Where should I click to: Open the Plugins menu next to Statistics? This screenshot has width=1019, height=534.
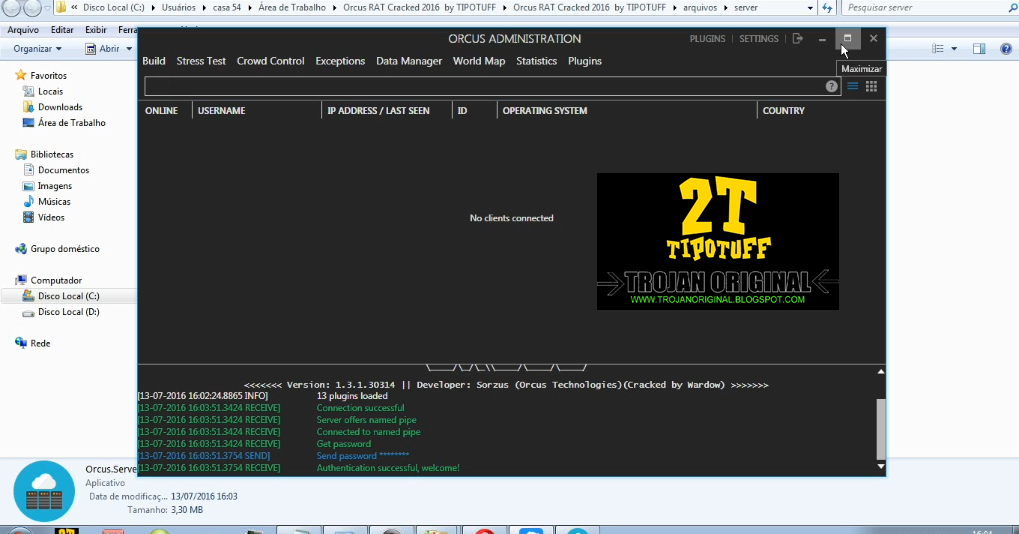[x=585, y=61]
